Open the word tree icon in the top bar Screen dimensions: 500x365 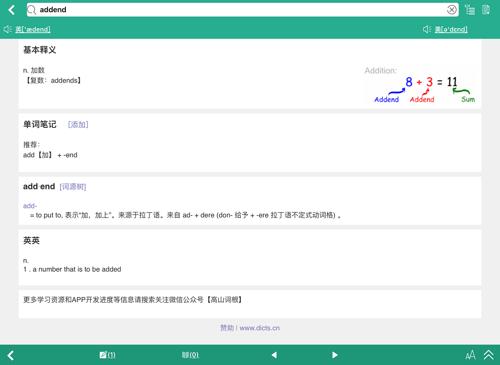coord(470,10)
